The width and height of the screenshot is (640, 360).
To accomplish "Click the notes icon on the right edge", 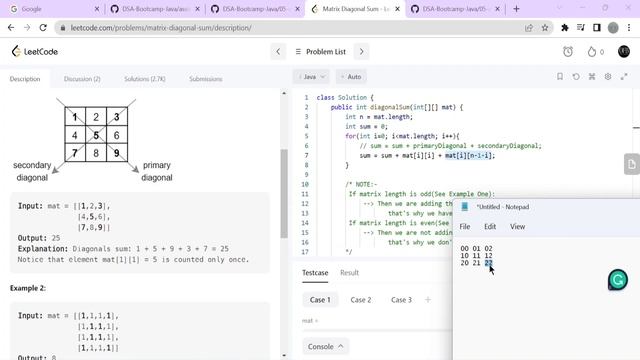I will pos(632,164).
